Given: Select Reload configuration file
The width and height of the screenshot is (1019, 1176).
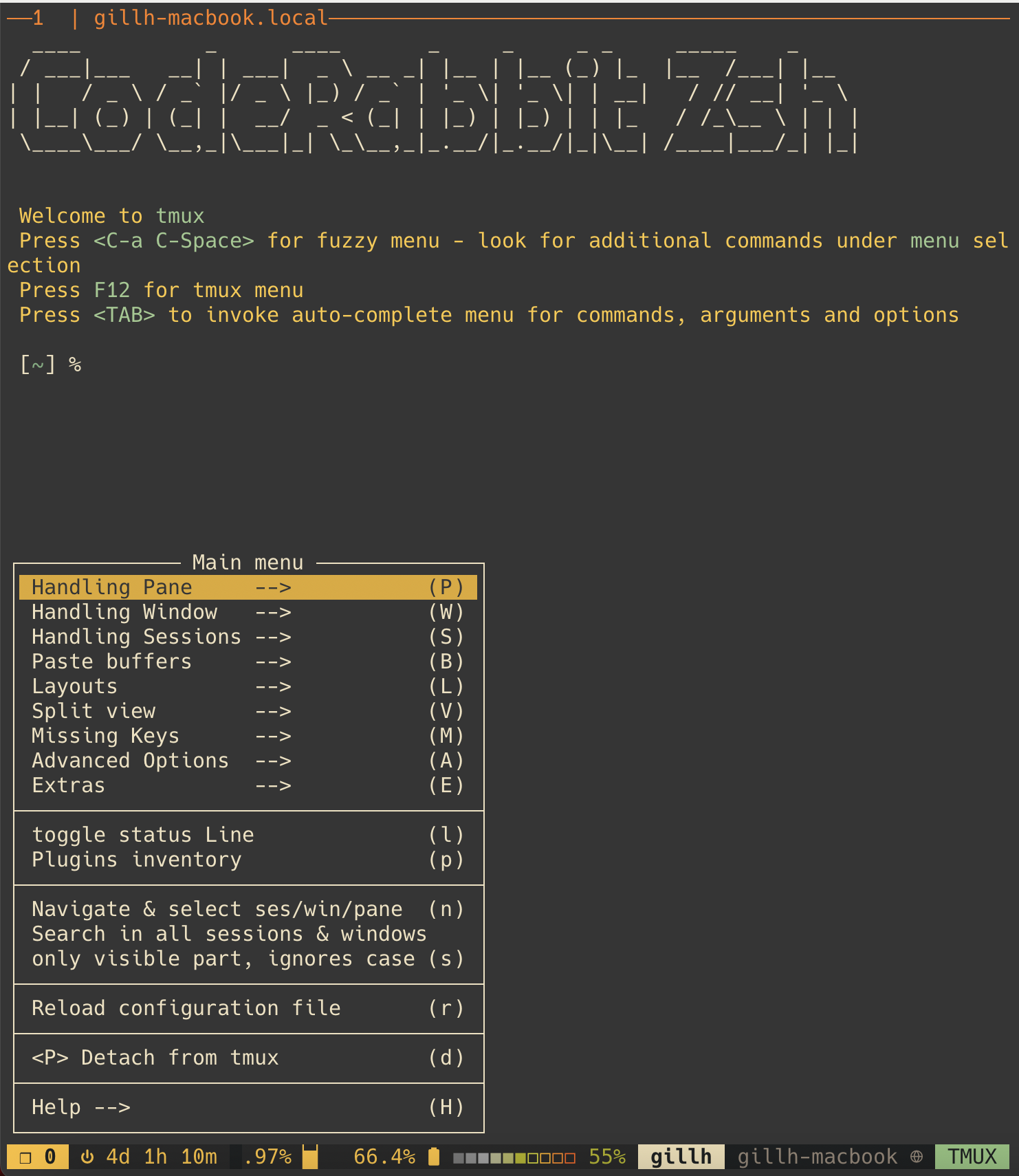Looking at the screenshot, I should 248,1008.
